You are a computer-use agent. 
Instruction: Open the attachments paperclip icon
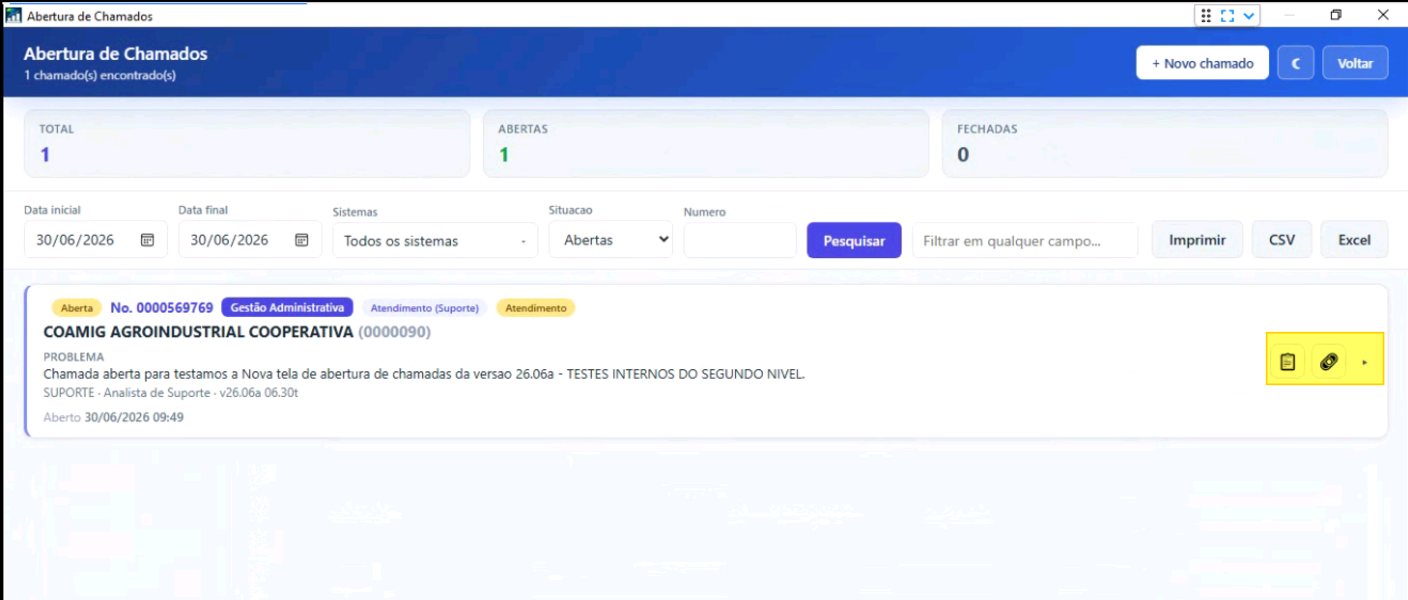1328,362
